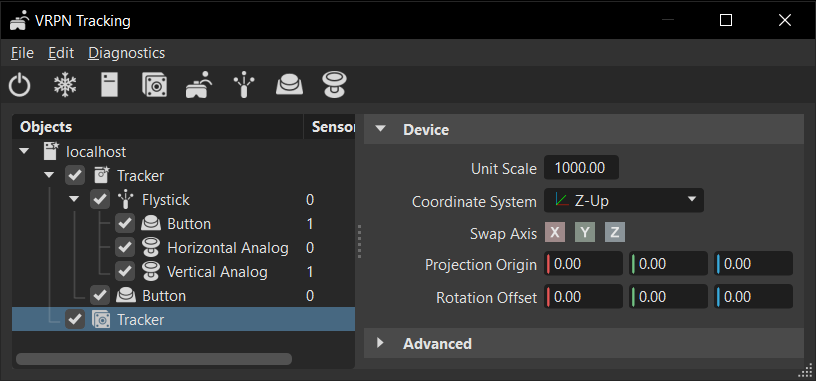Image resolution: width=816 pixels, height=381 pixels.
Task: Select the Horizontal Analog label
Action: point(228,248)
